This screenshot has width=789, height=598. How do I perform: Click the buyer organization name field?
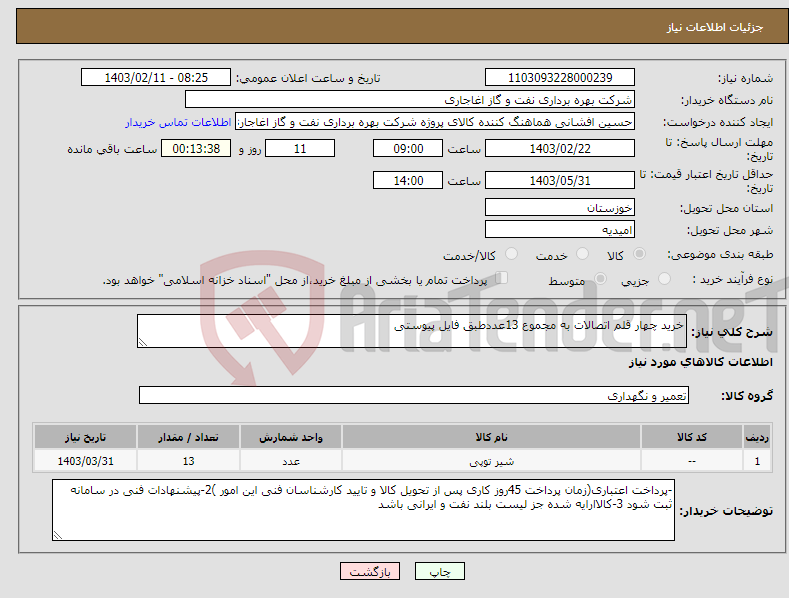tap(410, 100)
